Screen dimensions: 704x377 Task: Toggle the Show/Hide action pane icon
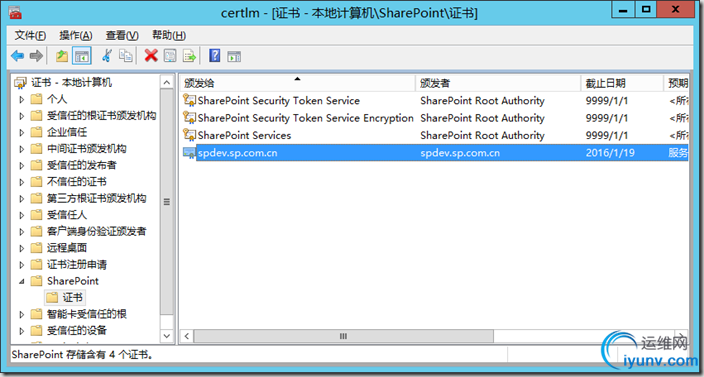(234, 56)
